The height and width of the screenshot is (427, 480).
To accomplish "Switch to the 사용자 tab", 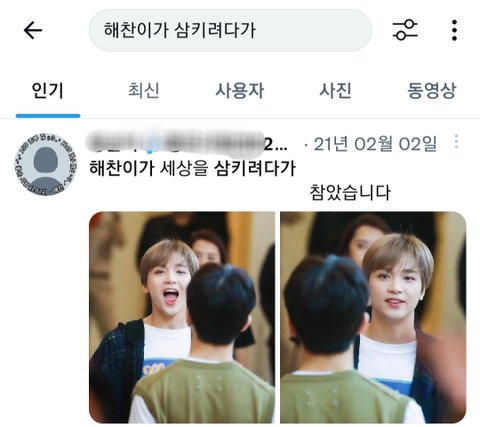I will pos(240,91).
